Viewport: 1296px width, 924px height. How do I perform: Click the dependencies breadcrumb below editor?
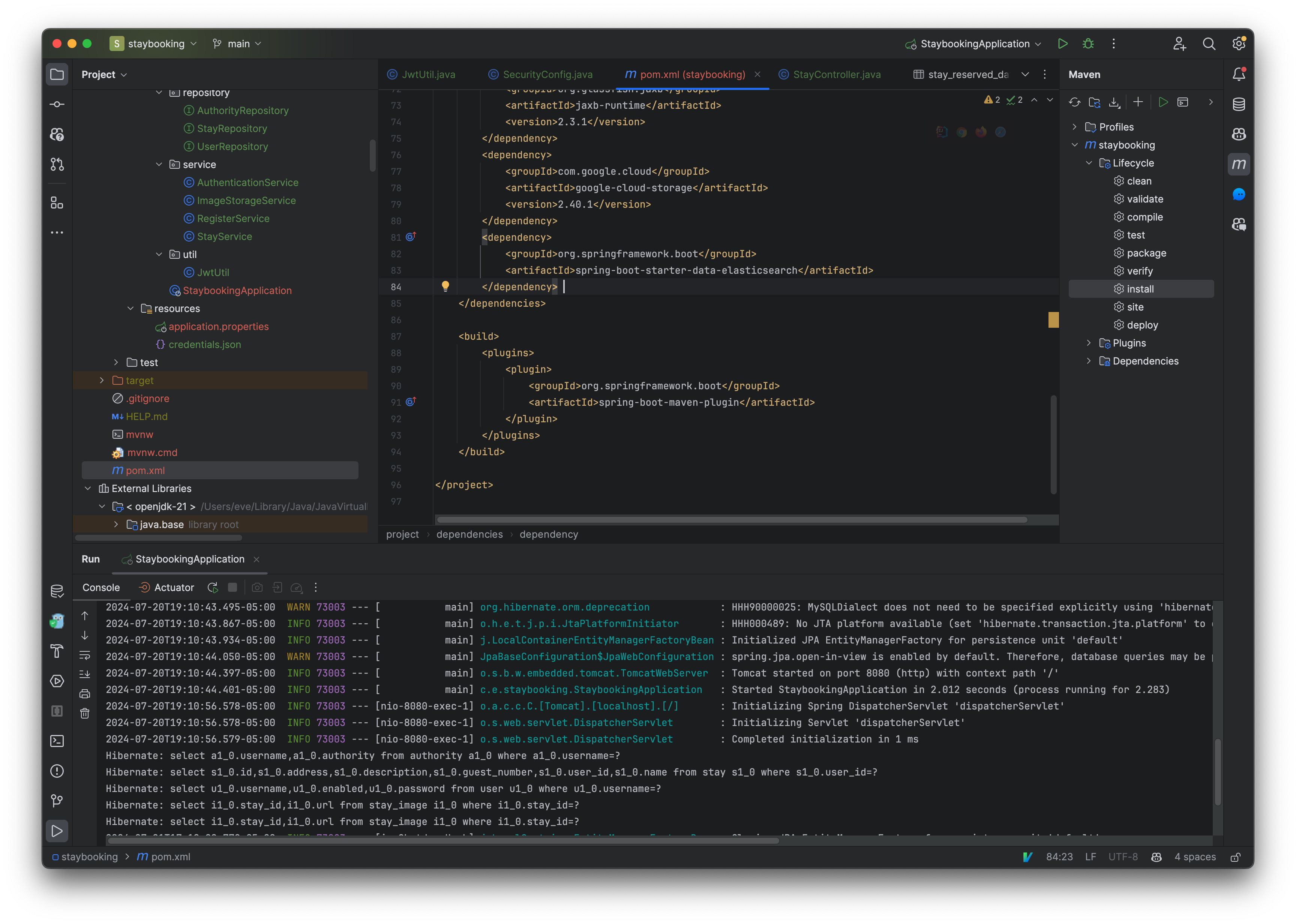(469, 534)
